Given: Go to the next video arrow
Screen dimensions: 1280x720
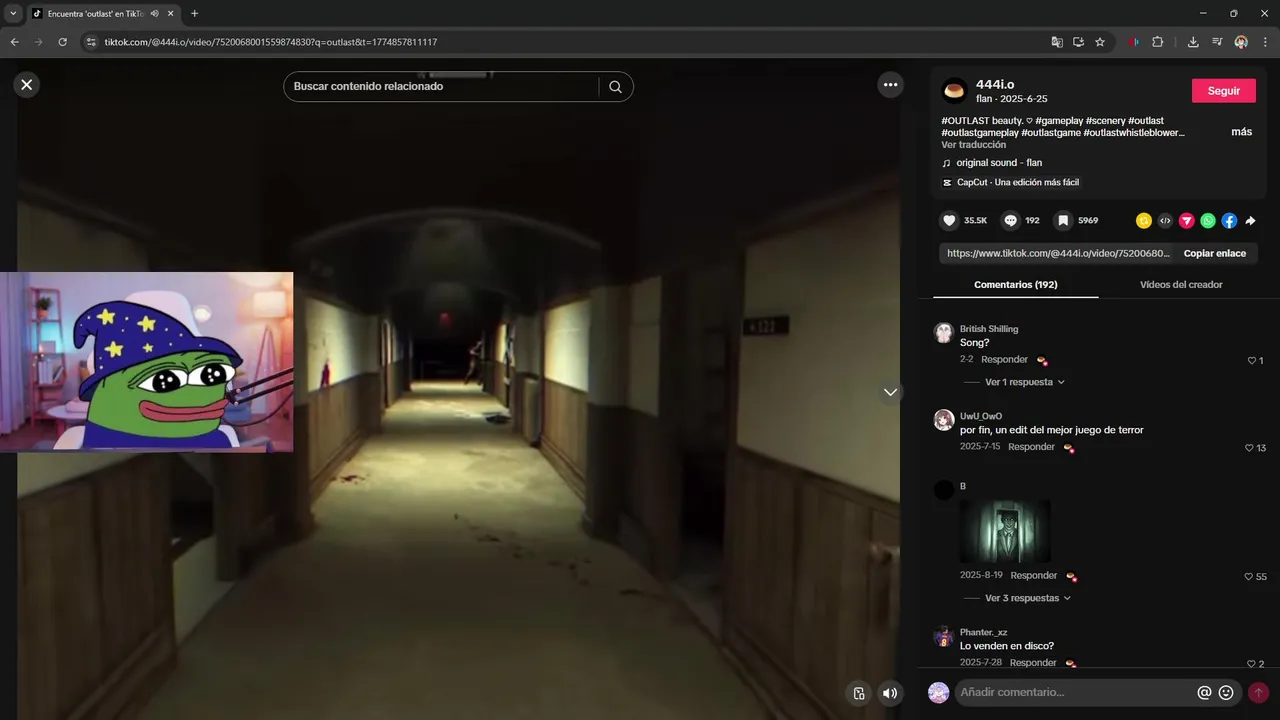Looking at the screenshot, I should 890,392.
